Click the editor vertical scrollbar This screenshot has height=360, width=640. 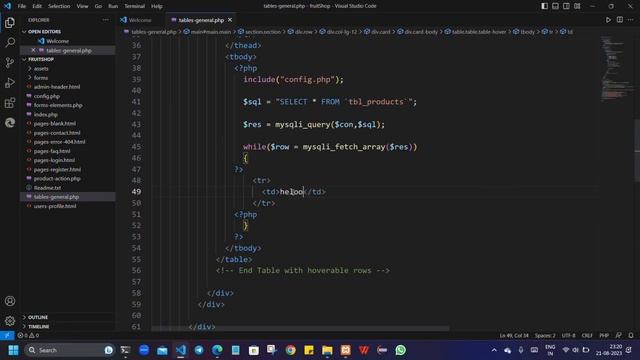[x=637, y=151]
